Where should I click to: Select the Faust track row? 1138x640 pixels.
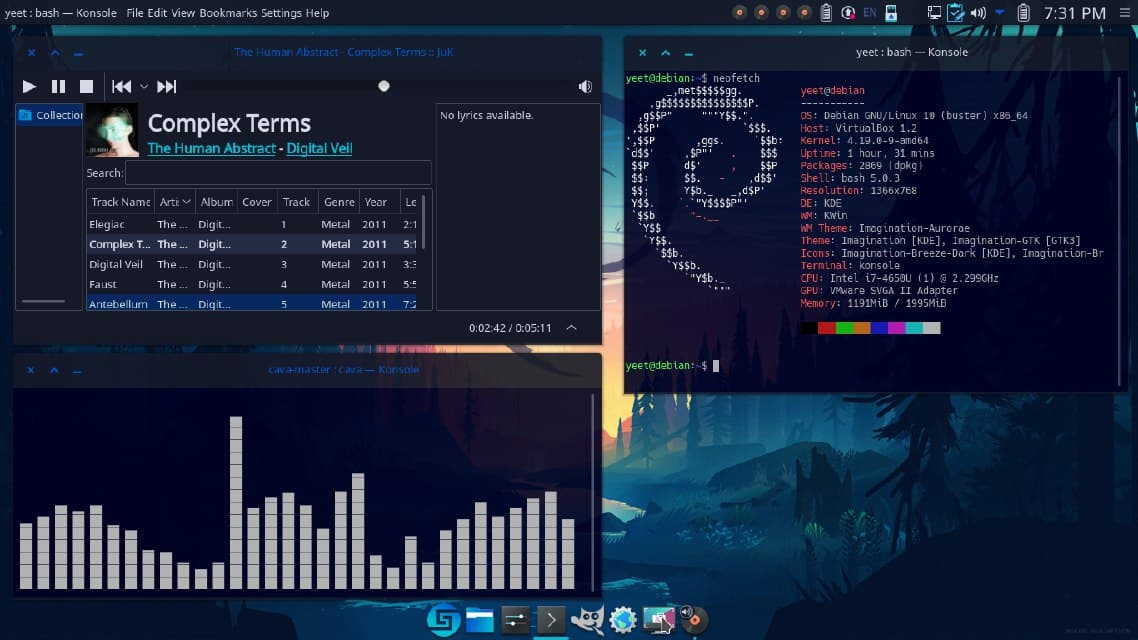coord(253,284)
